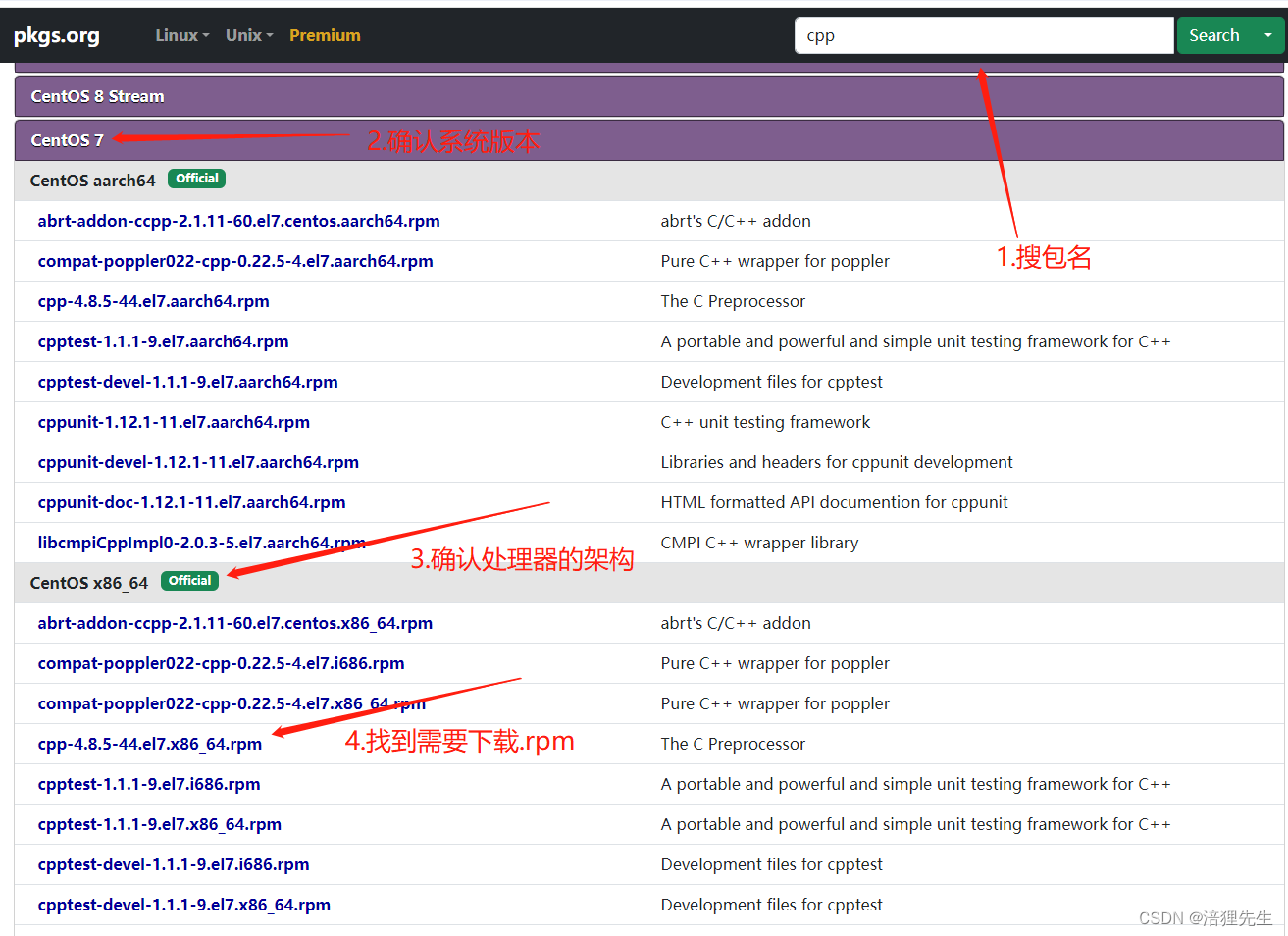The height and width of the screenshot is (936, 1288).
Task: Click 'The C Preprocessor' description in aarch64 list
Action: (x=733, y=301)
